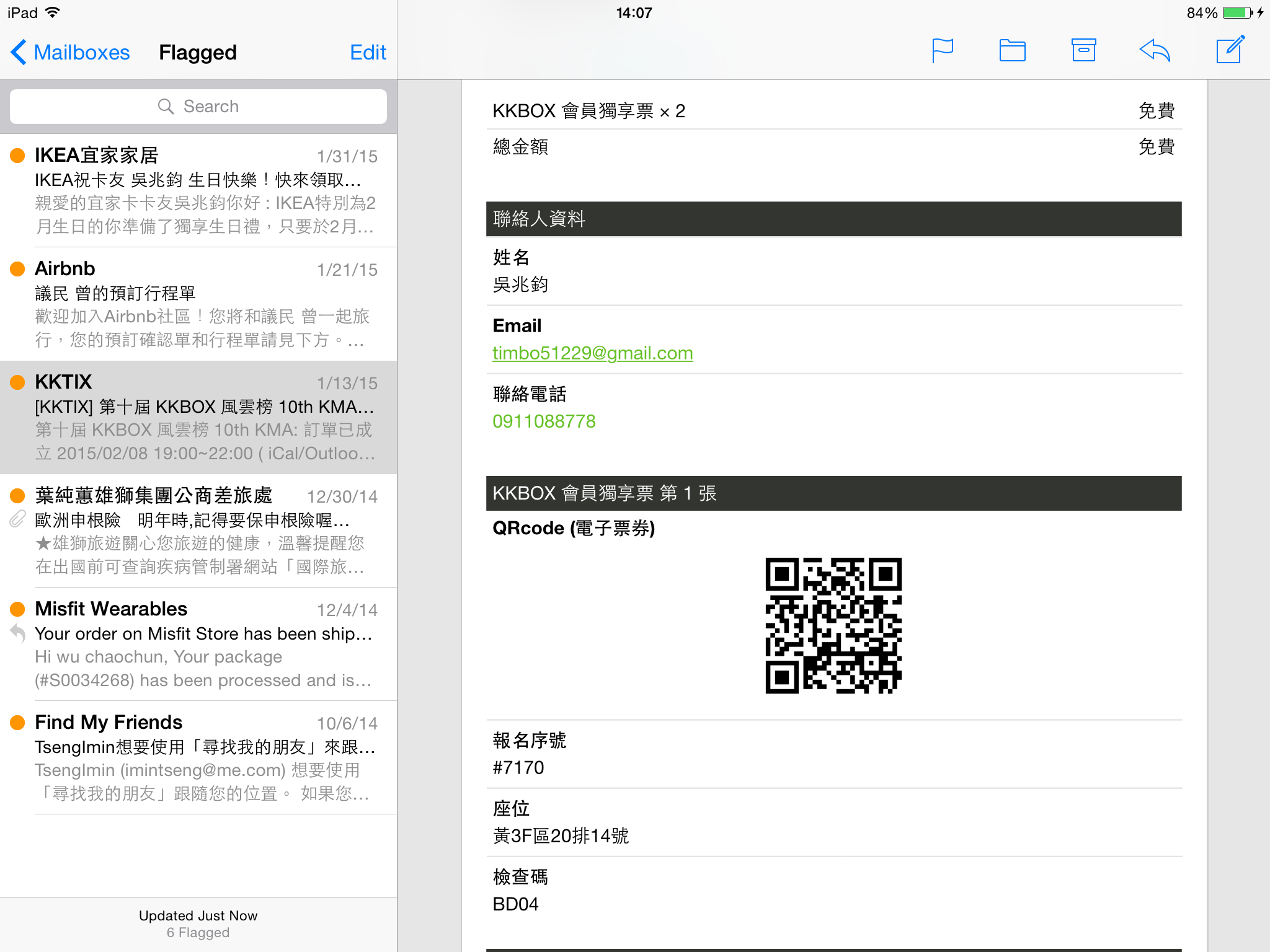
Task: Tap the replied arrow icon on Misfit email
Action: coord(17,633)
